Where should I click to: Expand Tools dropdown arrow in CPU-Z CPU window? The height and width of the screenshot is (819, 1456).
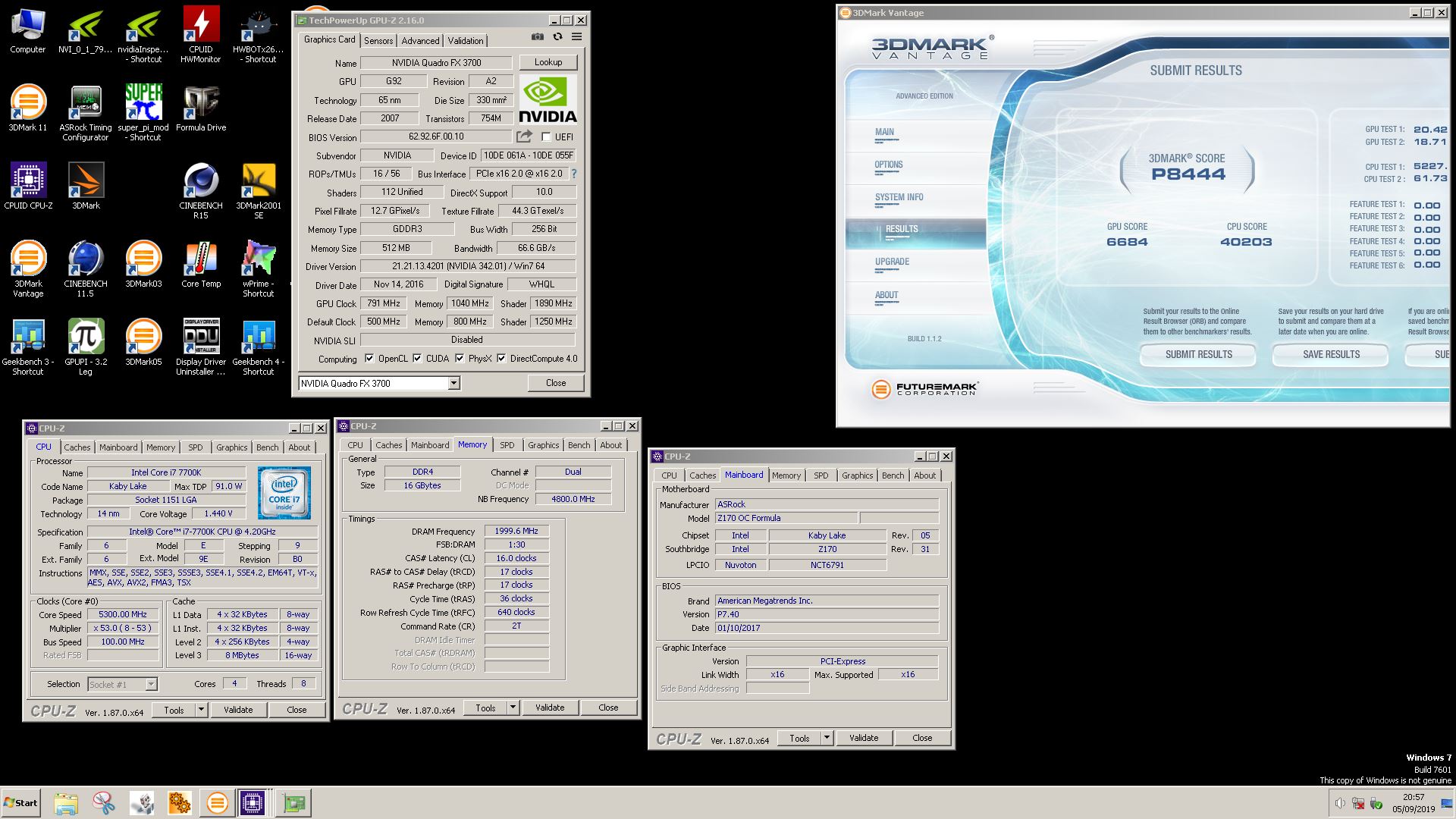[201, 710]
